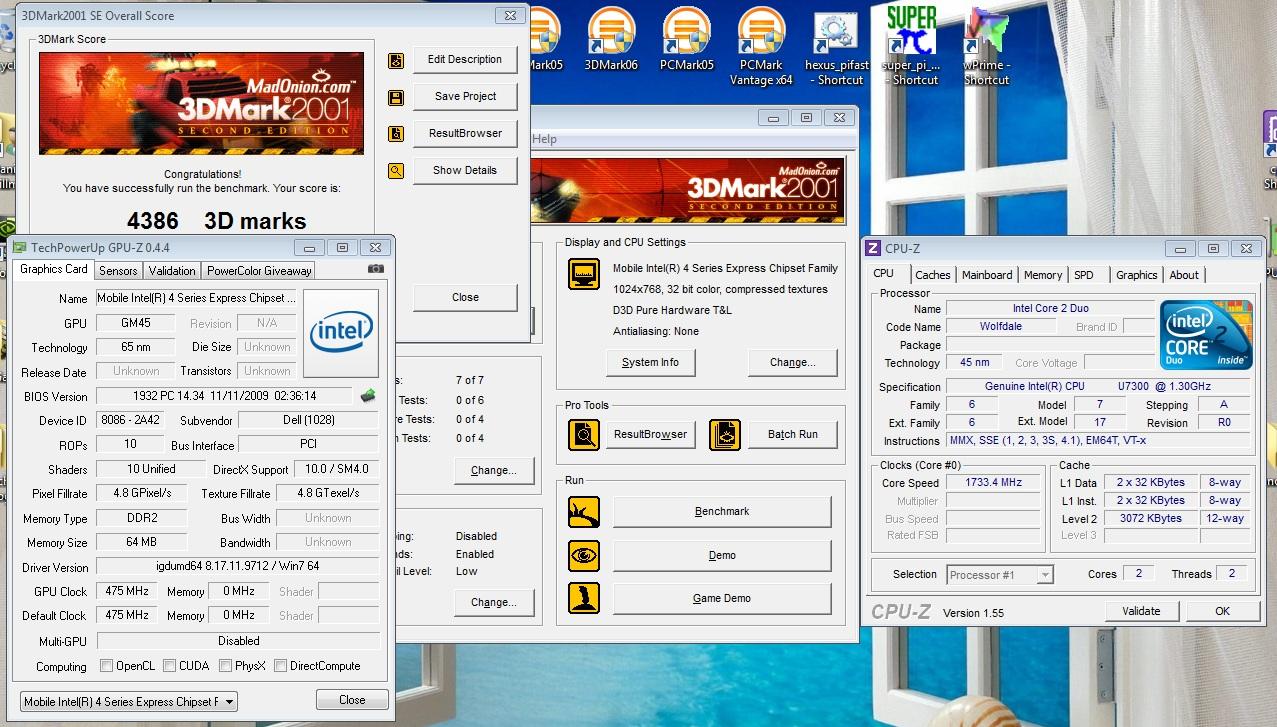
Task: Click the Change button beside the Disabled, Enabled and Low settings
Action: click(494, 603)
